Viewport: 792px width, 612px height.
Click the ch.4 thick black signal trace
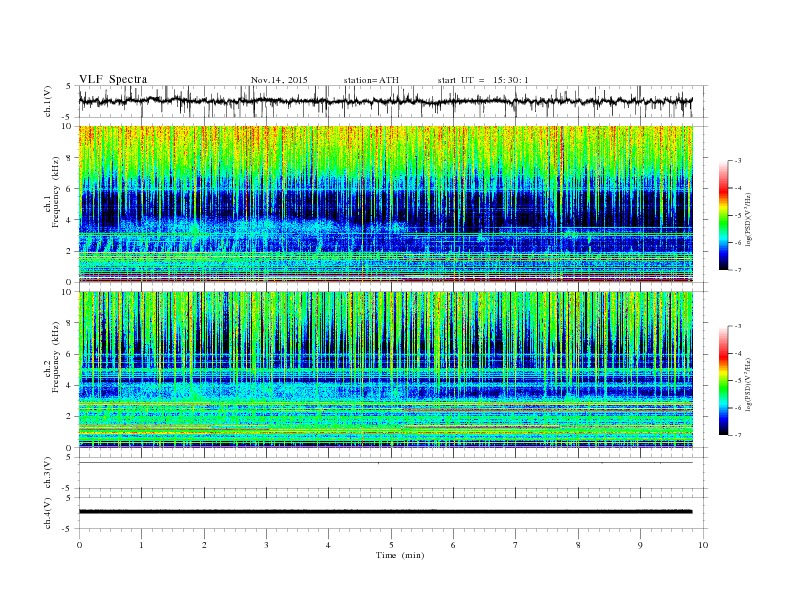385,512
